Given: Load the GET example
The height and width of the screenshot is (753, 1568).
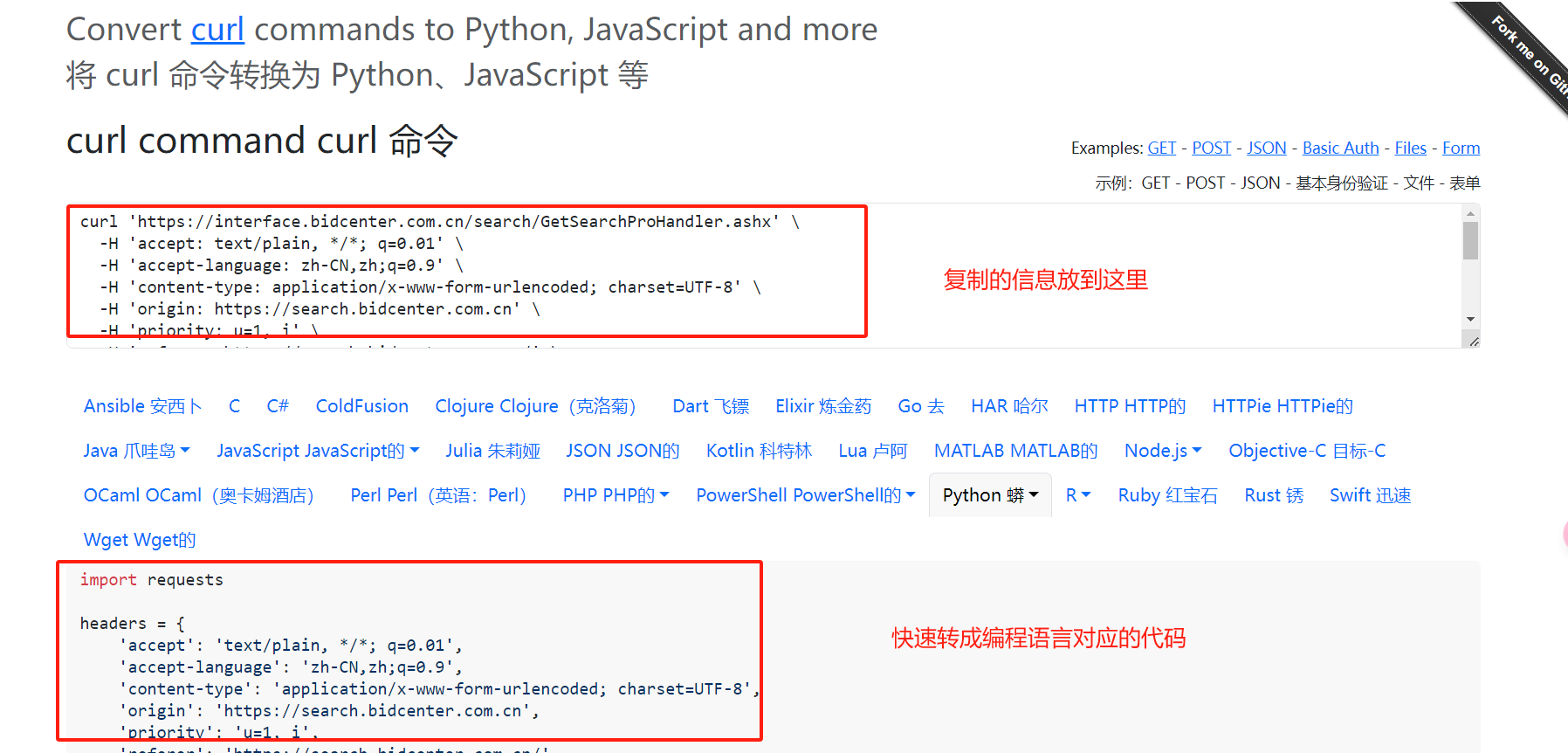Looking at the screenshot, I should pos(1162,149).
